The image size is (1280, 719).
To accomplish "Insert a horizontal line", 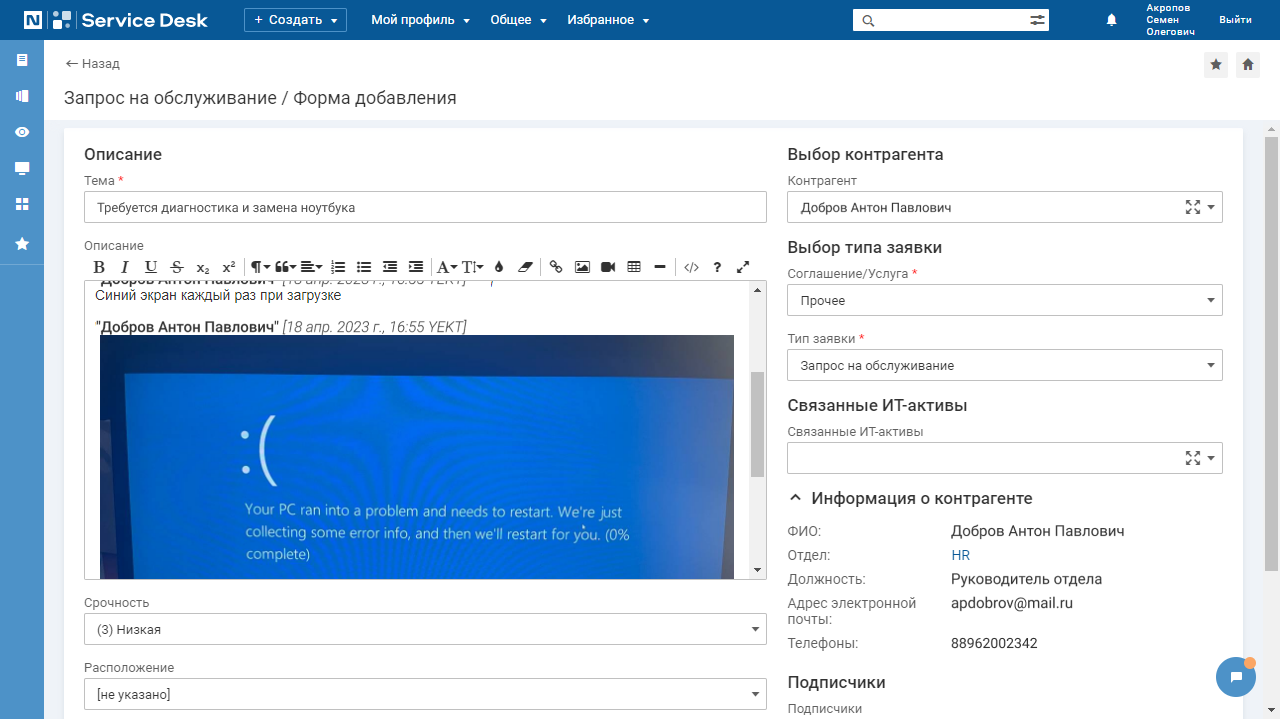I will [x=660, y=267].
